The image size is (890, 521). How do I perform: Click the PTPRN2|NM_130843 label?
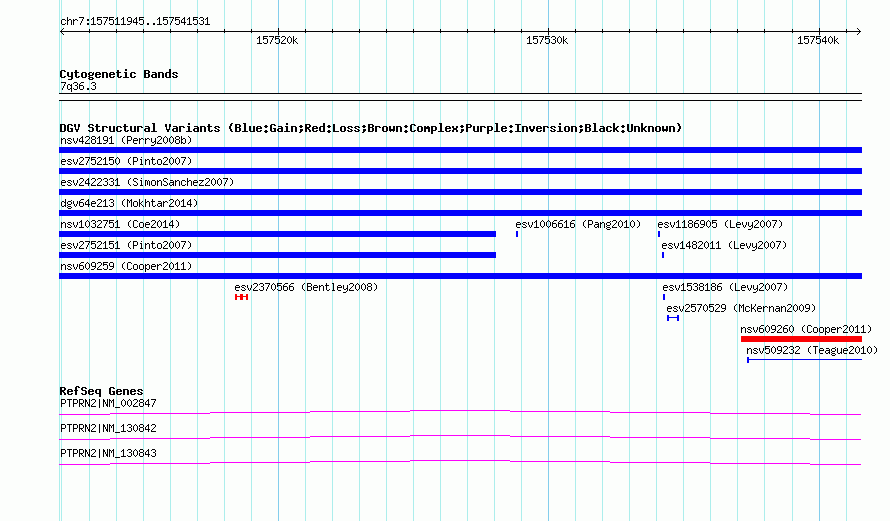tap(108, 453)
